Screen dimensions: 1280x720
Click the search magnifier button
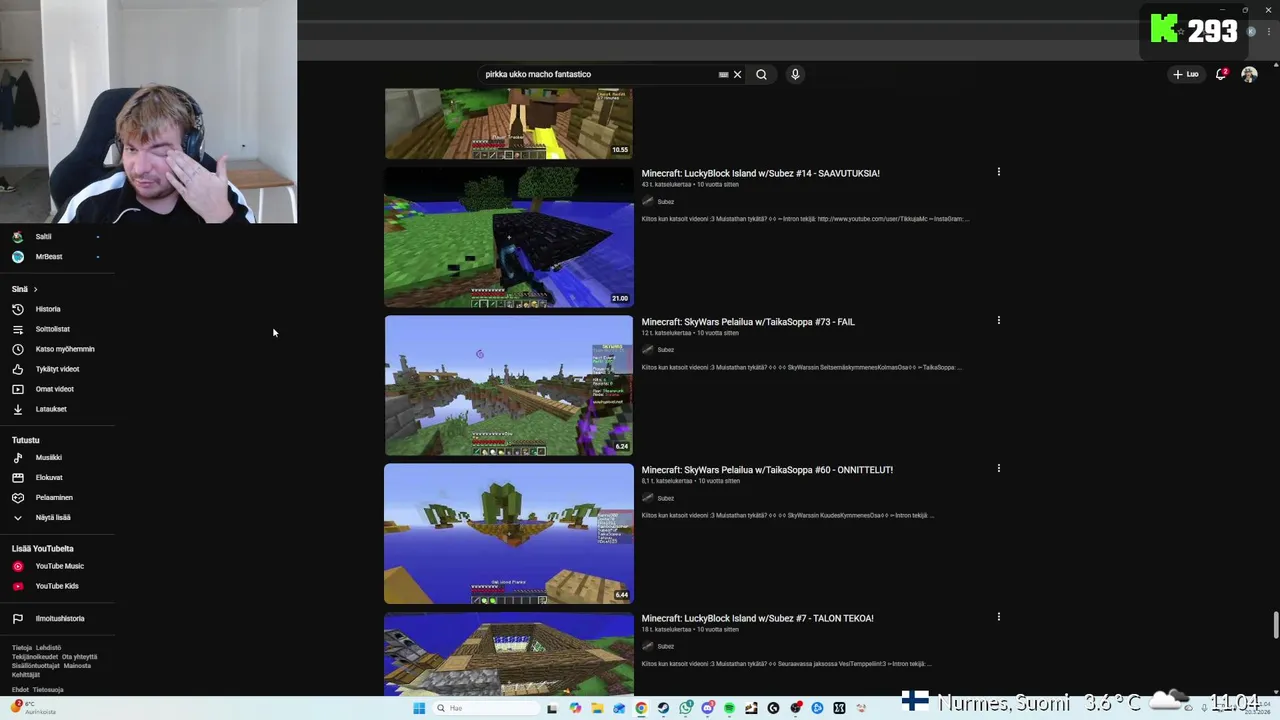pyautogui.click(x=761, y=74)
